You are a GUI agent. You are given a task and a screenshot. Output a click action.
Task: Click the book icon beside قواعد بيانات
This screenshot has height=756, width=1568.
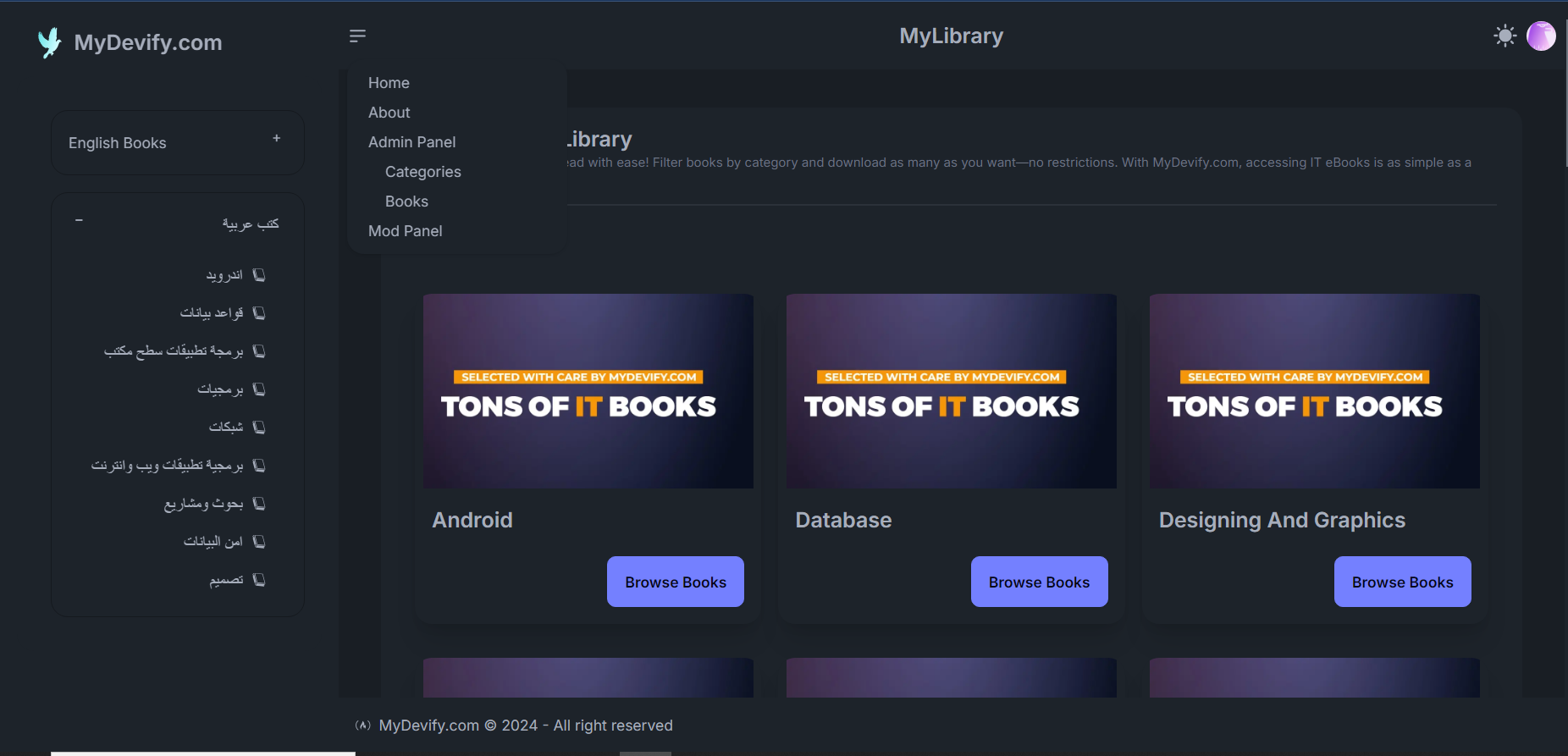[x=259, y=313]
